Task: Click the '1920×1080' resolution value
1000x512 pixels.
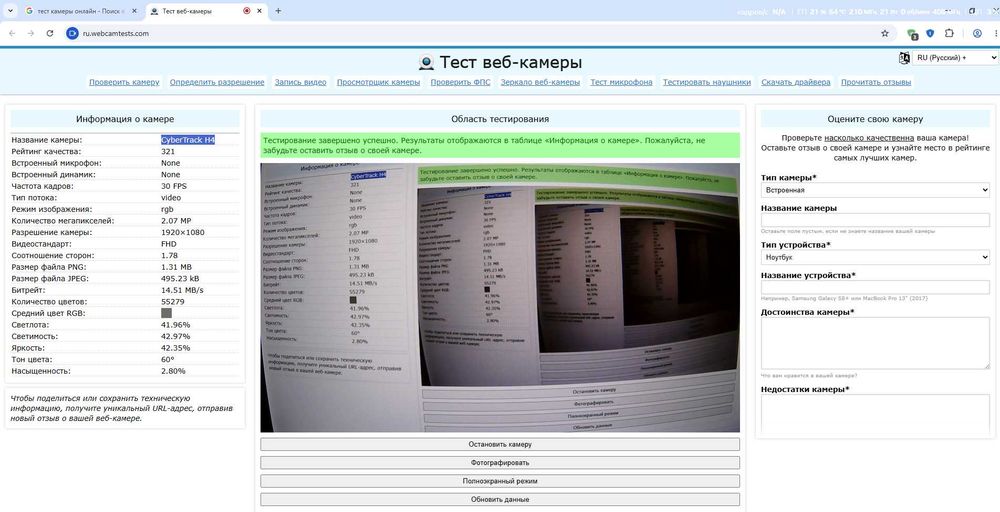Action: pyautogui.click(x=182, y=232)
